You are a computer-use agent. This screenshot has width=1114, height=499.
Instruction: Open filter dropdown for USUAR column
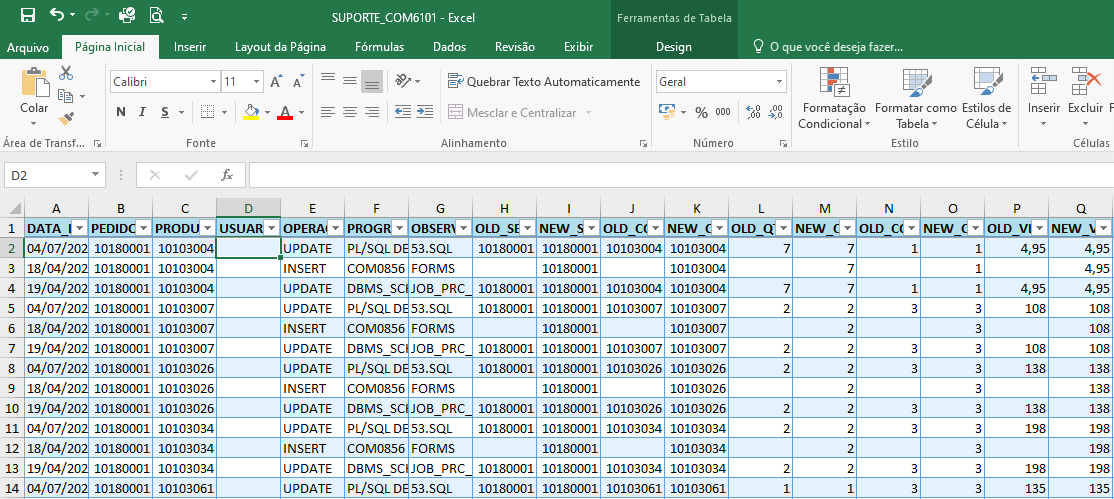point(271,228)
